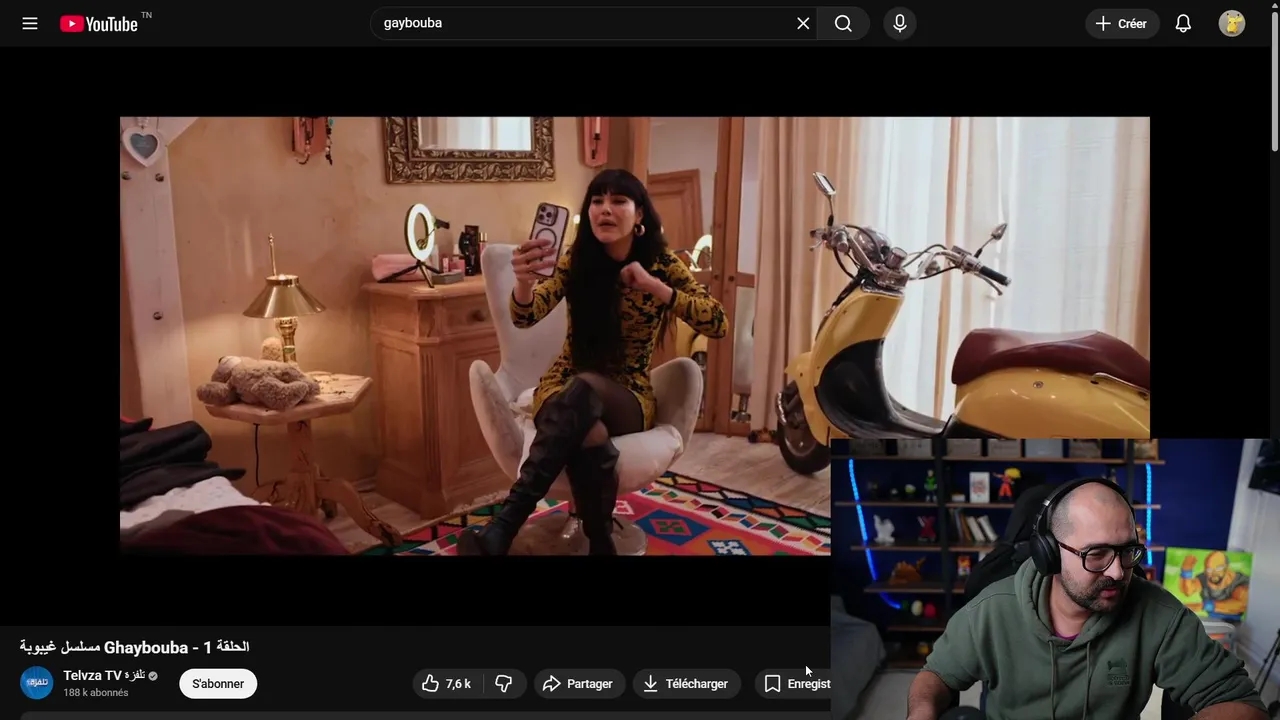The width and height of the screenshot is (1280, 720).
Task: Save the video with Enregistrer
Action: tap(792, 684)
